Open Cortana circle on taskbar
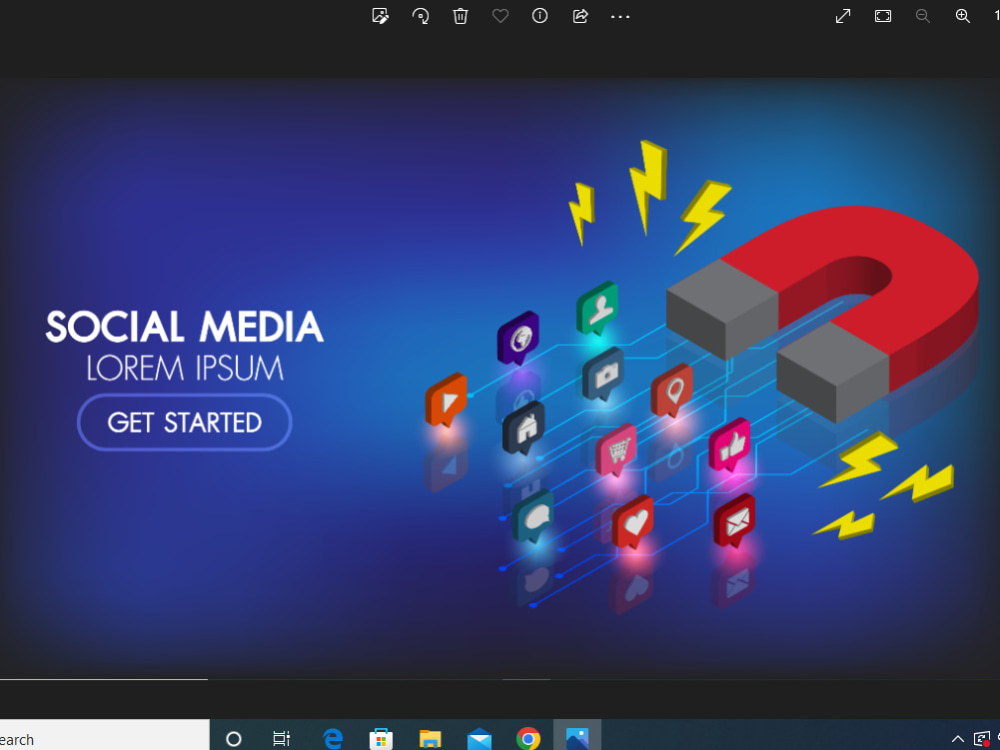This screenshot has width=1000, height=750. point(234,739)
